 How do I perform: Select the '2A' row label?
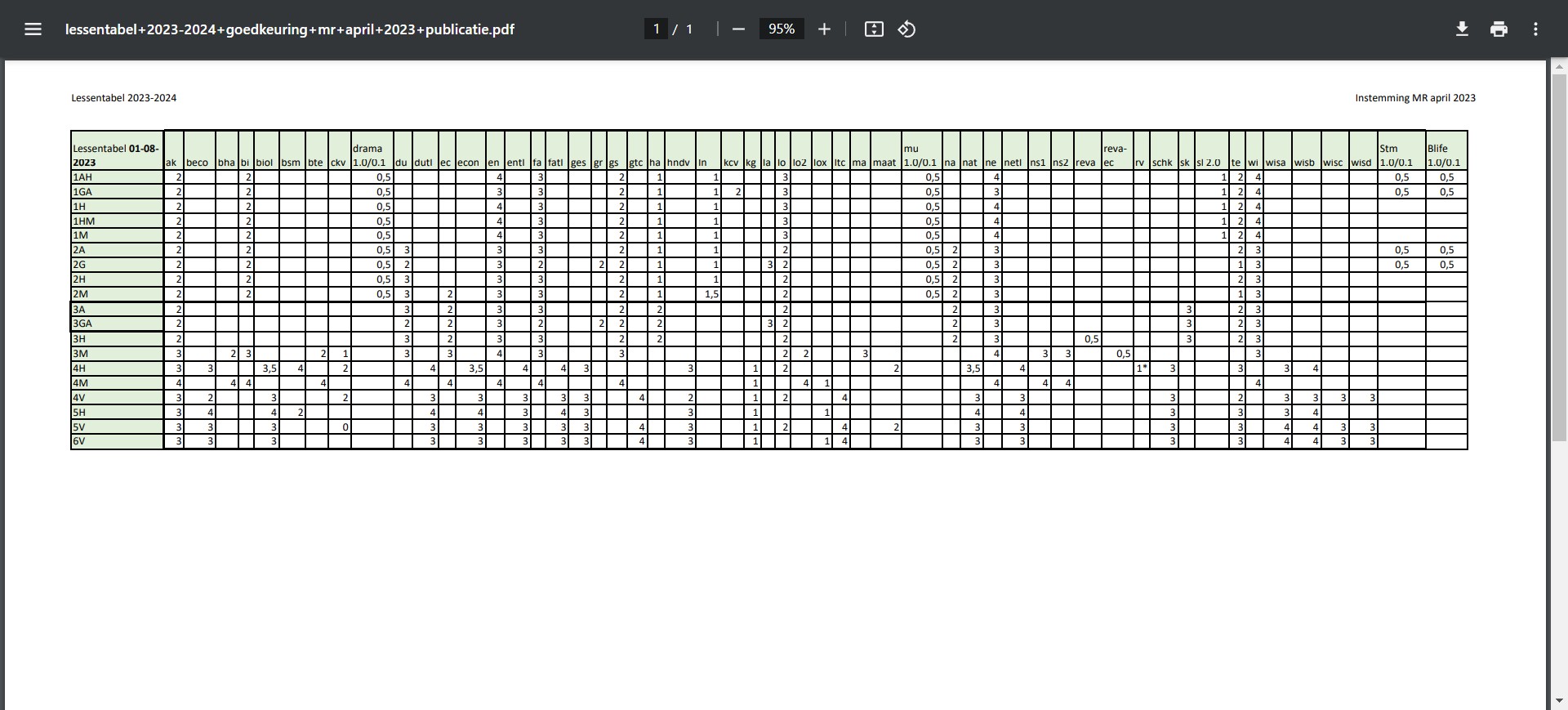pos(118,250)
